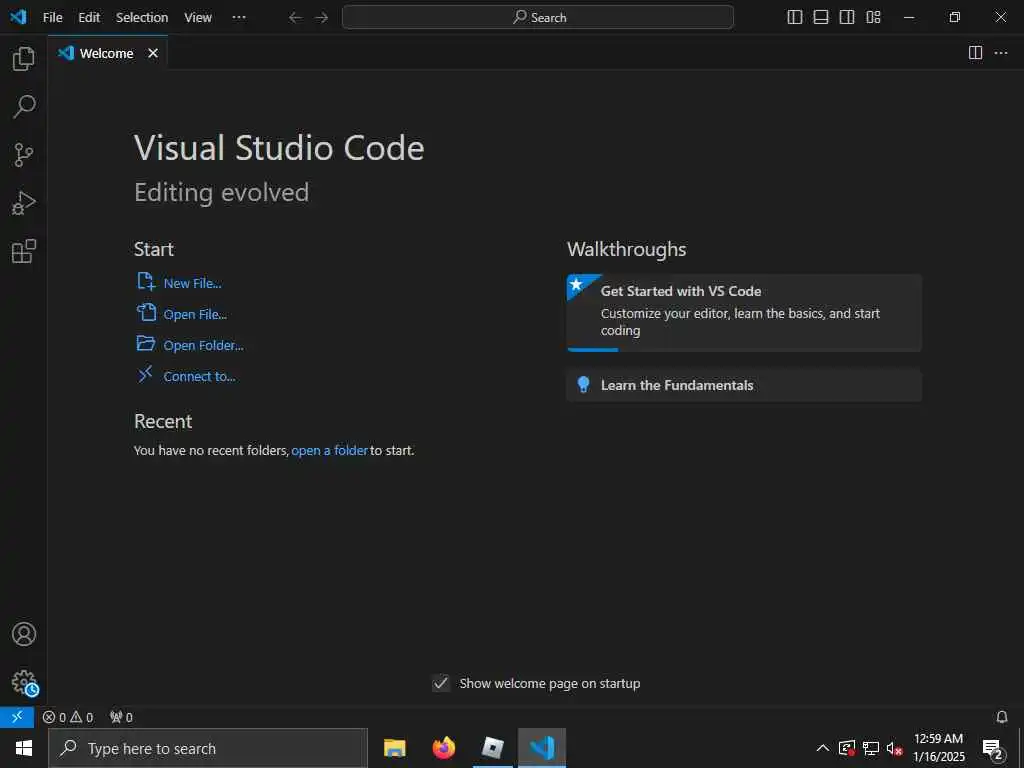Open the notifications bell
This screenshot has height=768, width=1024.
point(1002,717)
